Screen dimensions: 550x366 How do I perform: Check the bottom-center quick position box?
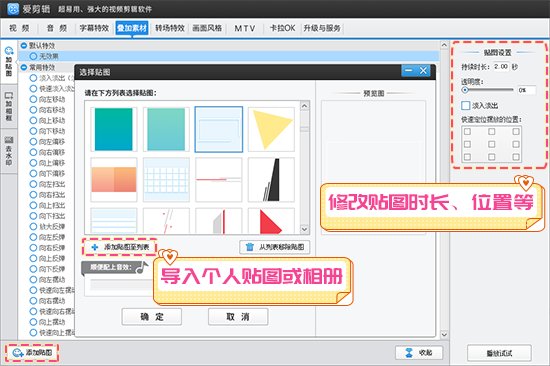(491, 157)
